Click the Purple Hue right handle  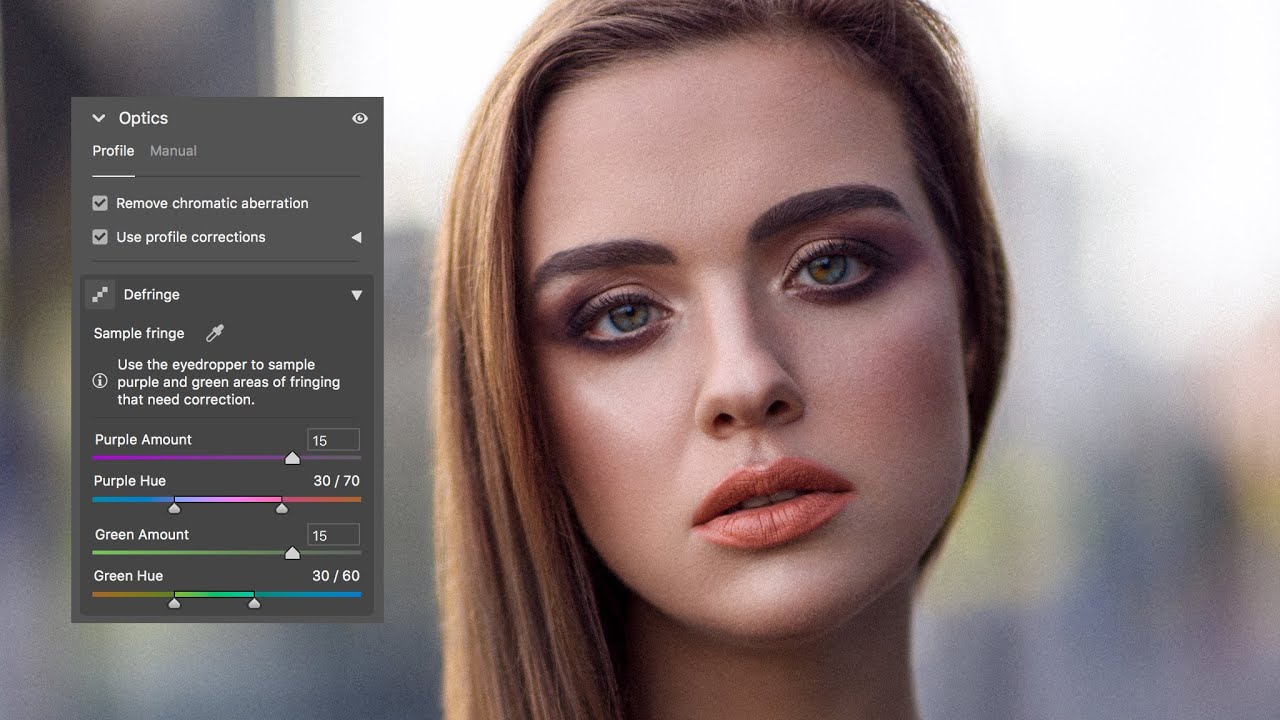tap(282, 507)
